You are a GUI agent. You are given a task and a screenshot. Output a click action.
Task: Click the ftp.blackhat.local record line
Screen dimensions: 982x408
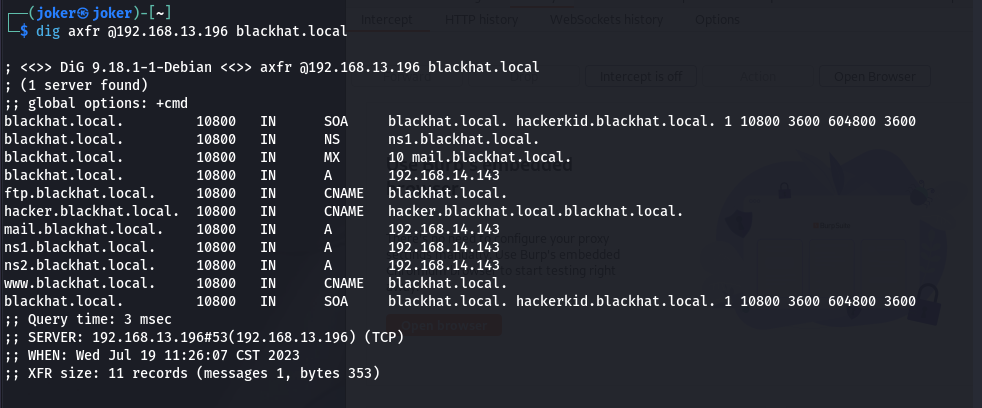point(256,193)
